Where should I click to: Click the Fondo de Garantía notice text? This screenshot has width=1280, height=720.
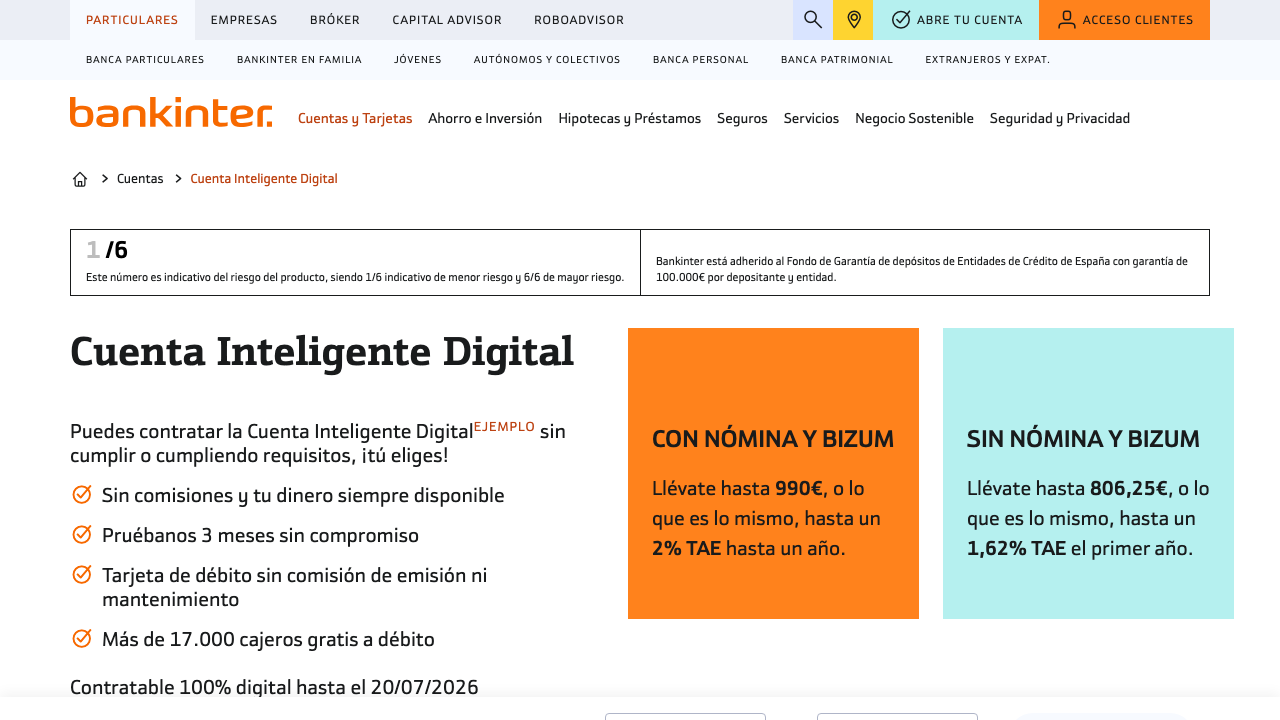point(922,269)
